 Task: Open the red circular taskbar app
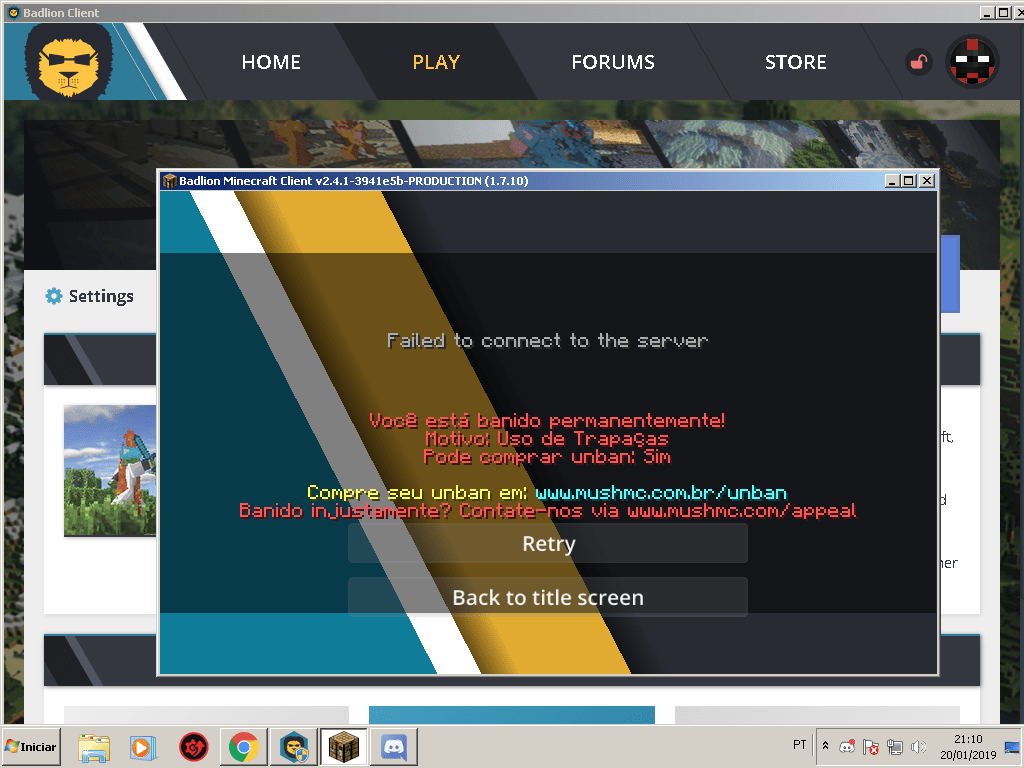click(x=193, y=747)
